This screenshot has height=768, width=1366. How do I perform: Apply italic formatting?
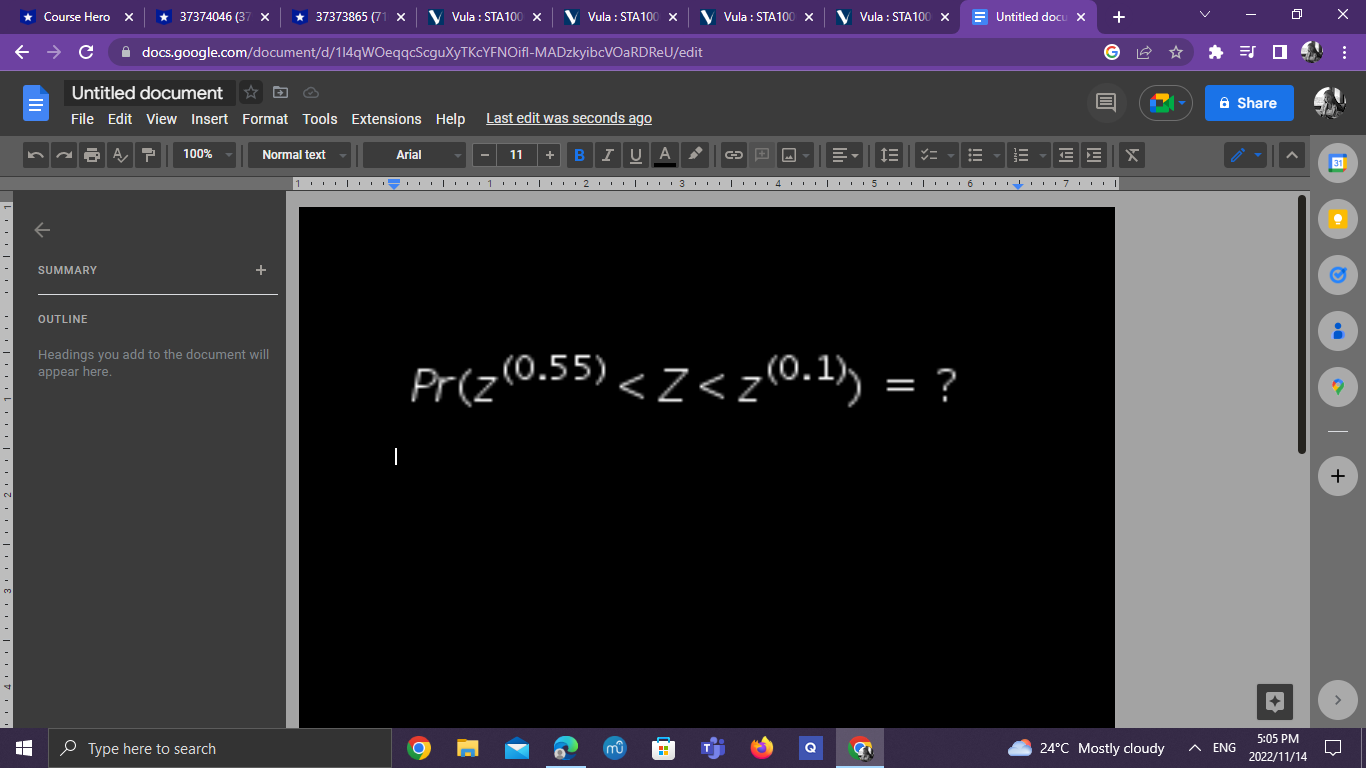point(607,155)
